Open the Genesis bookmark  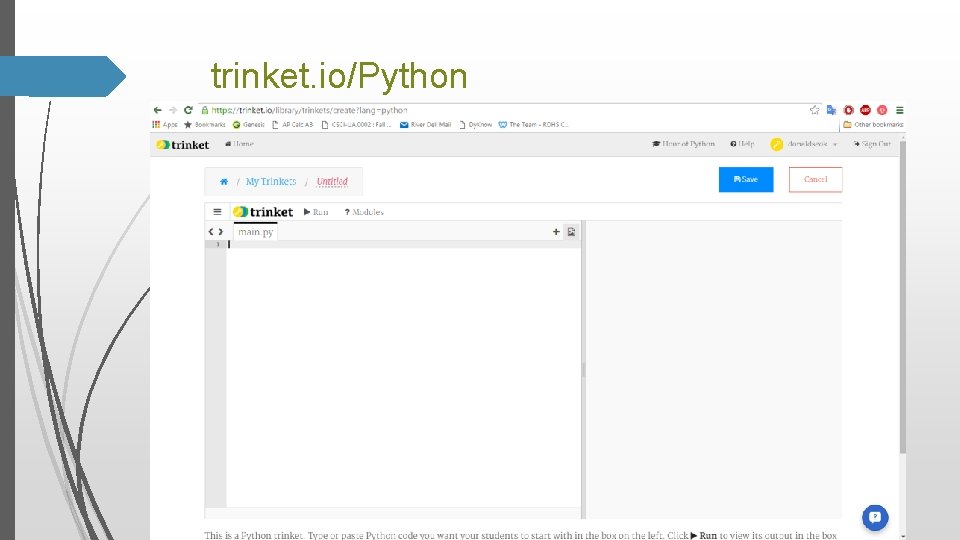pyautogui.click(x=249, y=124)
